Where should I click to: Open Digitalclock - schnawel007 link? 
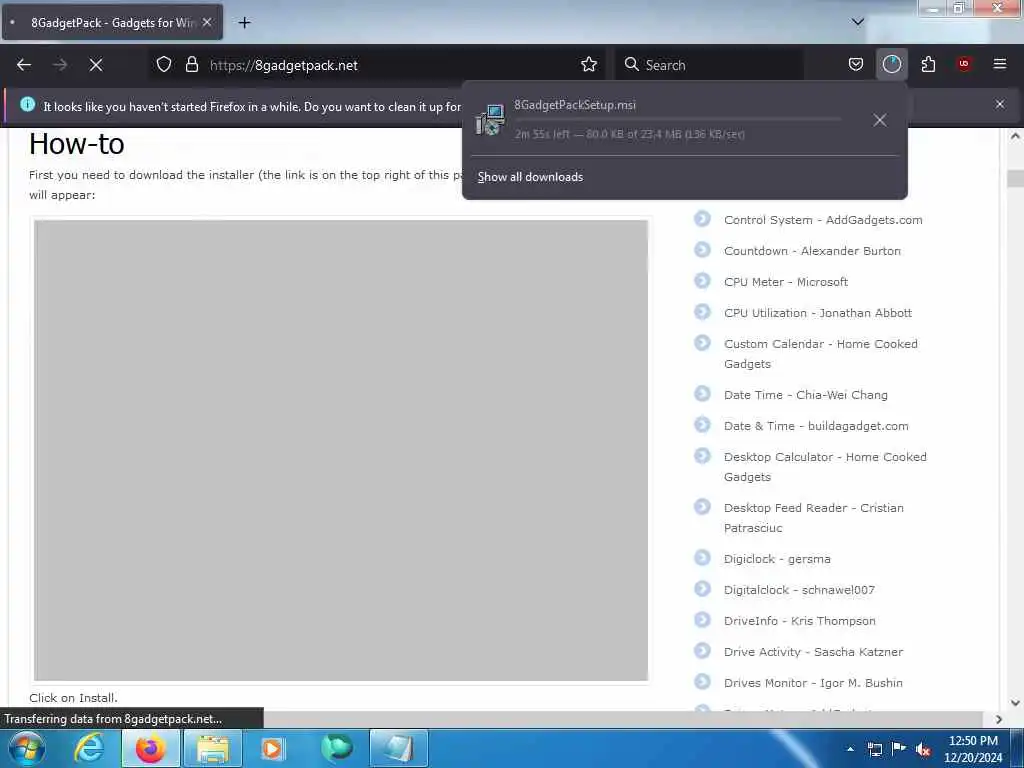point(799,590)
